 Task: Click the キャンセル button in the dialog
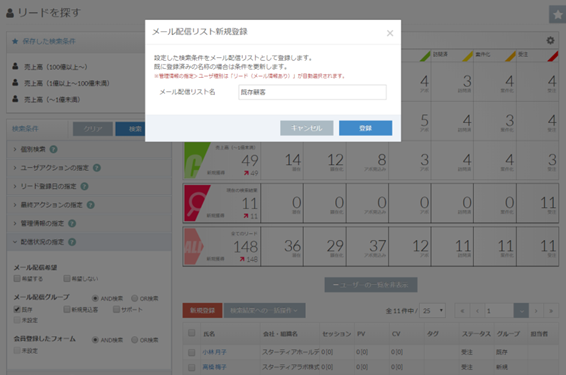(306, 128)
